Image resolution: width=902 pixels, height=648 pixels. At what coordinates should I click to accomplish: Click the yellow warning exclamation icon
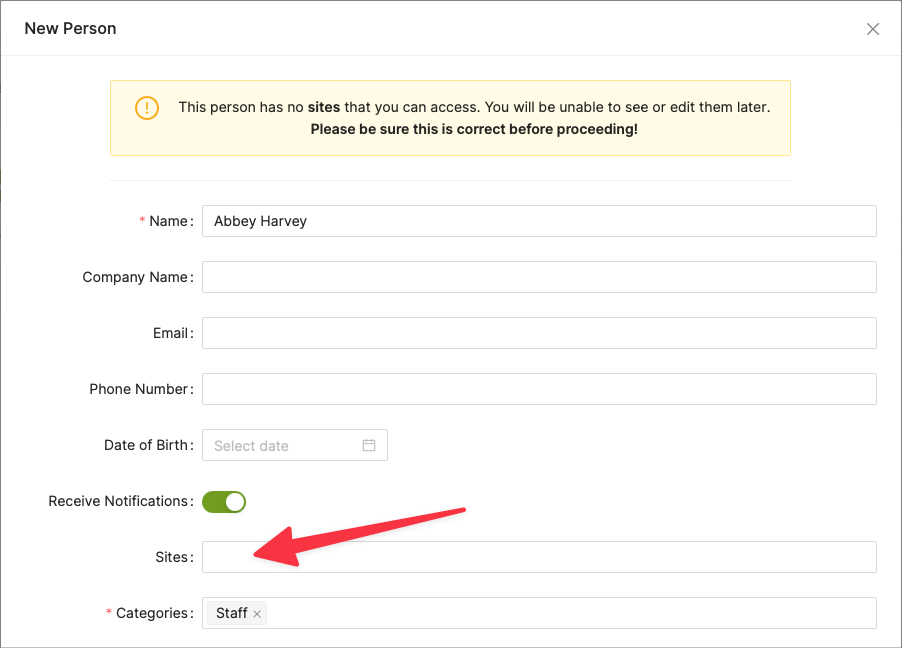click(x=147, y=108)
